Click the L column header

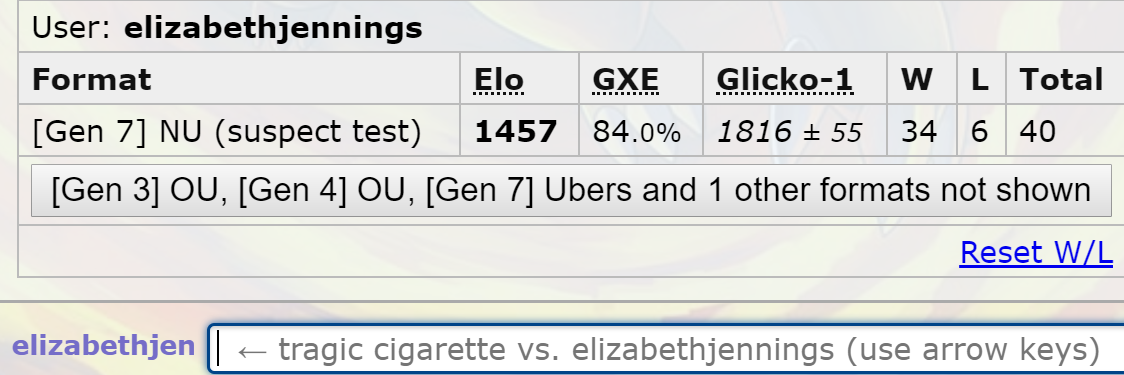click(980, 80)
